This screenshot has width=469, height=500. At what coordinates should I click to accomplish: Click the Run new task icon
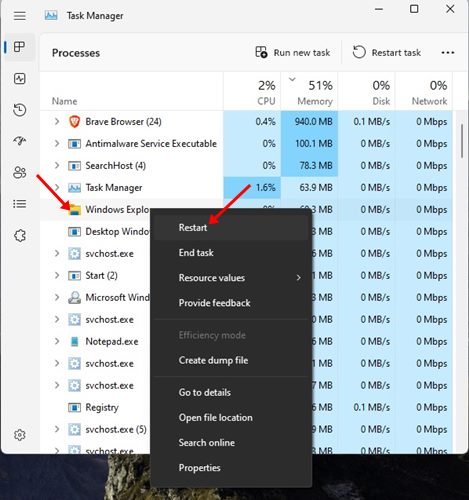tap(261, 52)
